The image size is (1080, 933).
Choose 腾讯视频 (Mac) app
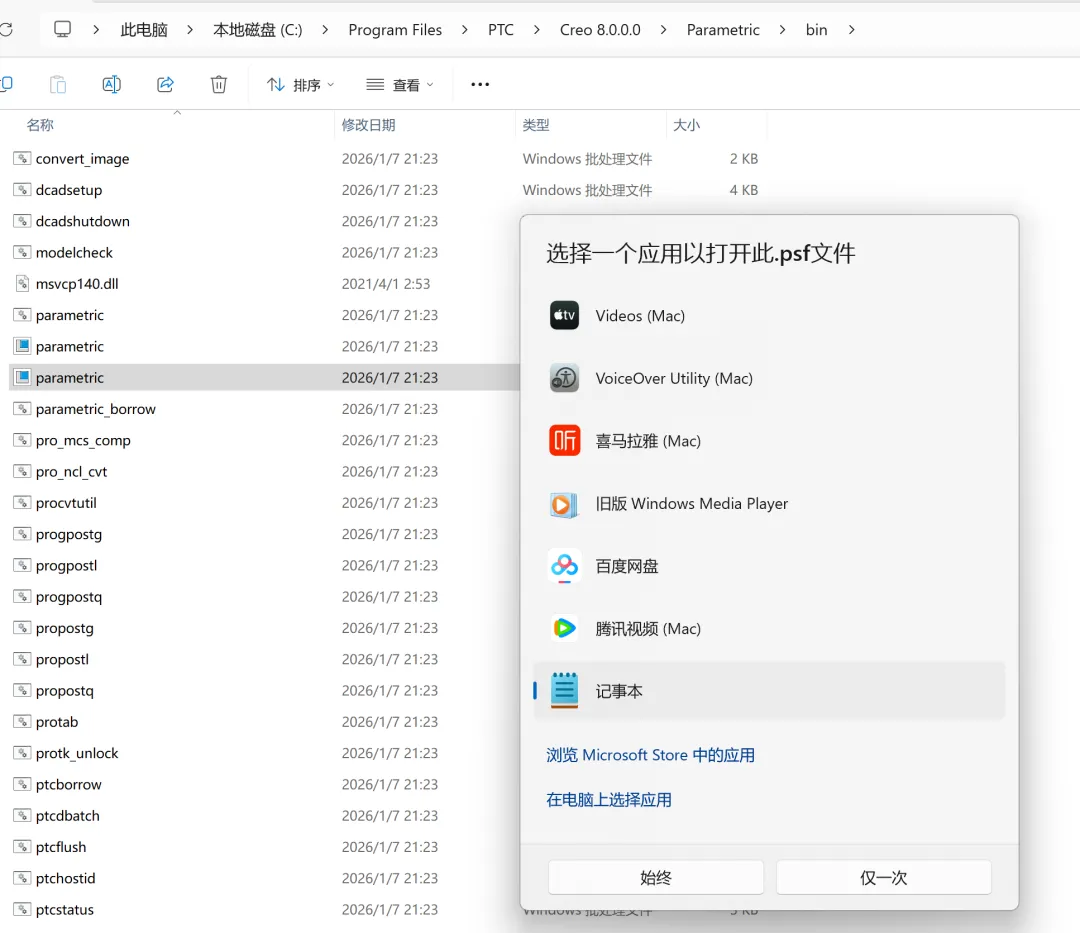point(769,629)
